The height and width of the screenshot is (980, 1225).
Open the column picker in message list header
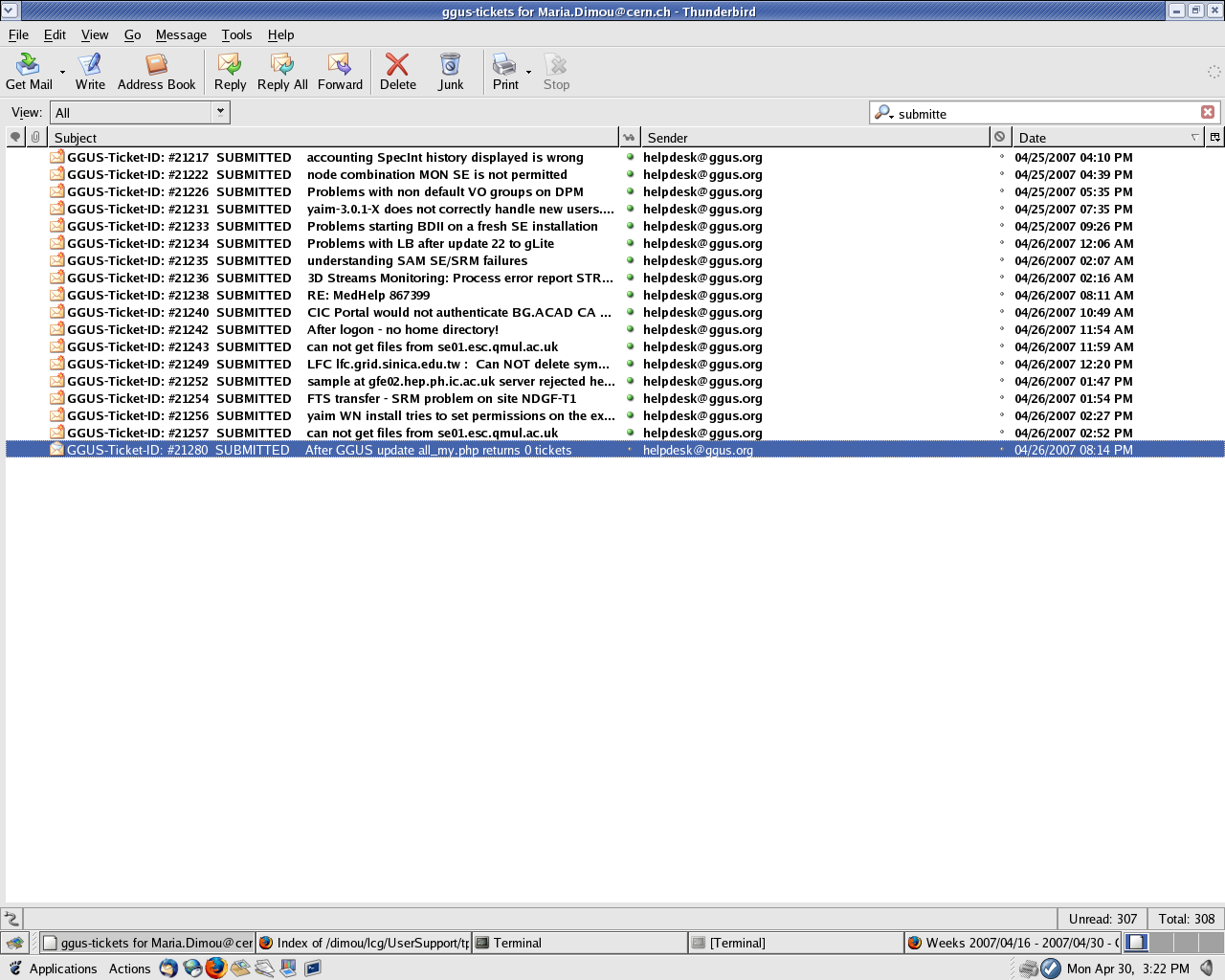[x=1214, y=137]
